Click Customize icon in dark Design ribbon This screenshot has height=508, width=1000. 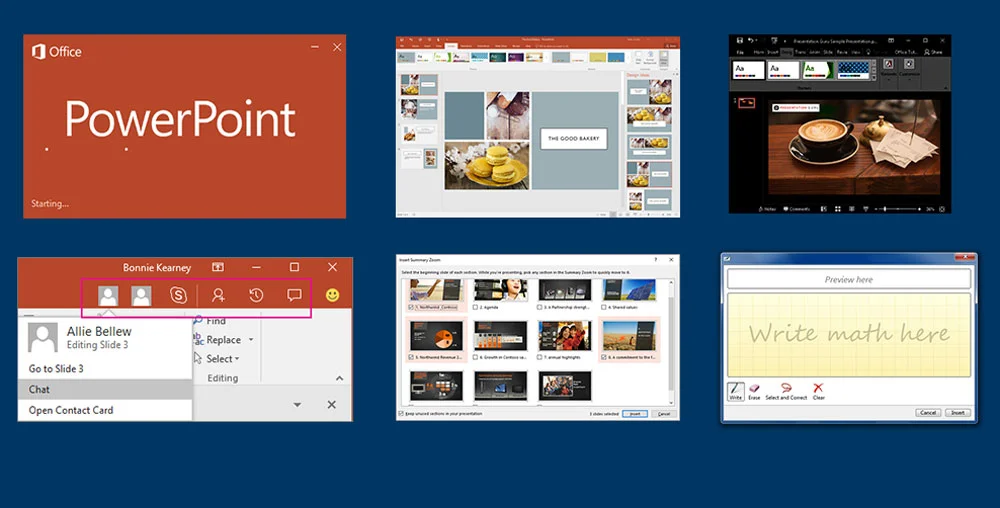(x=909, y=64)
